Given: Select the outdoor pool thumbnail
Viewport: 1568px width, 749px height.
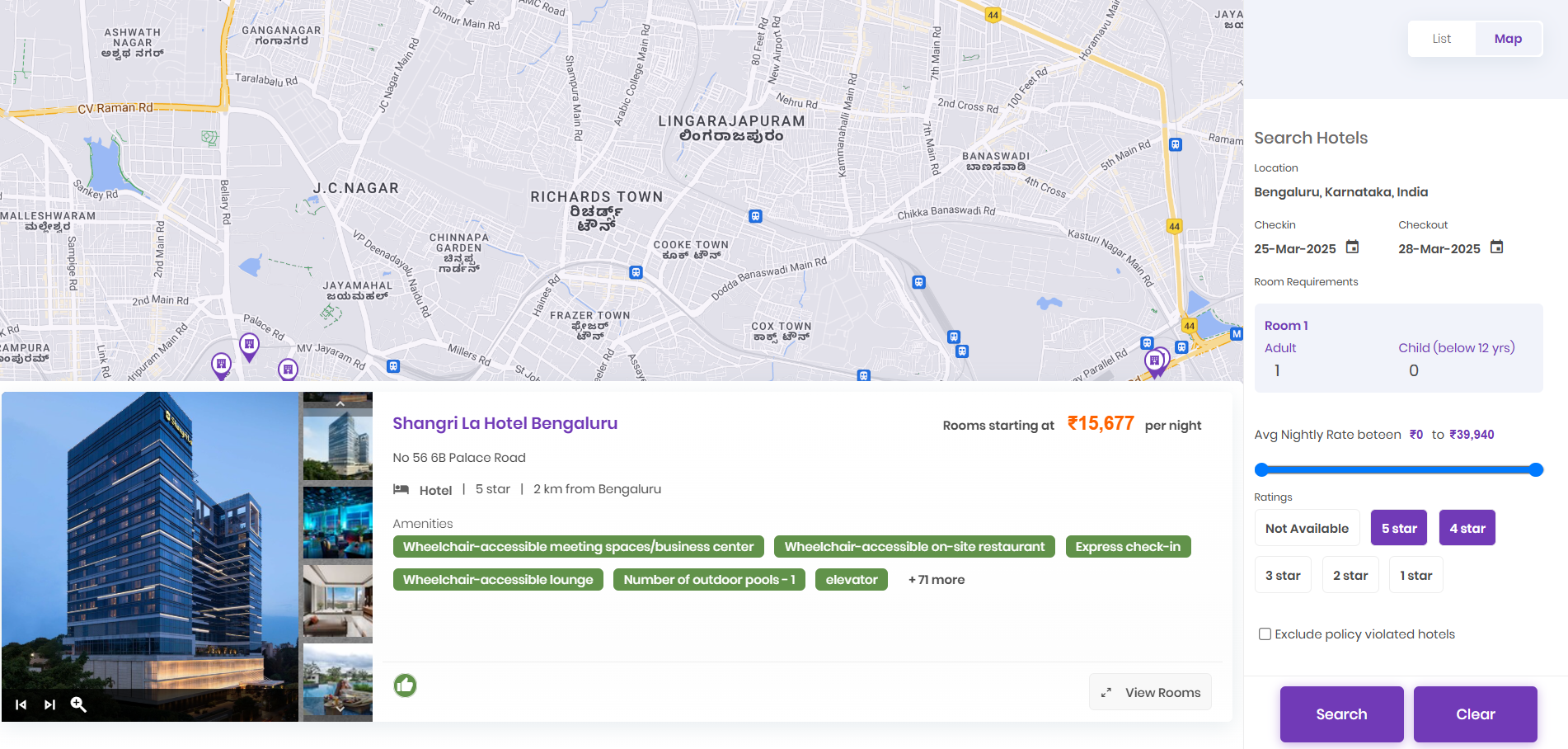Looking at the screenshot, I should (x=338, y=679).
